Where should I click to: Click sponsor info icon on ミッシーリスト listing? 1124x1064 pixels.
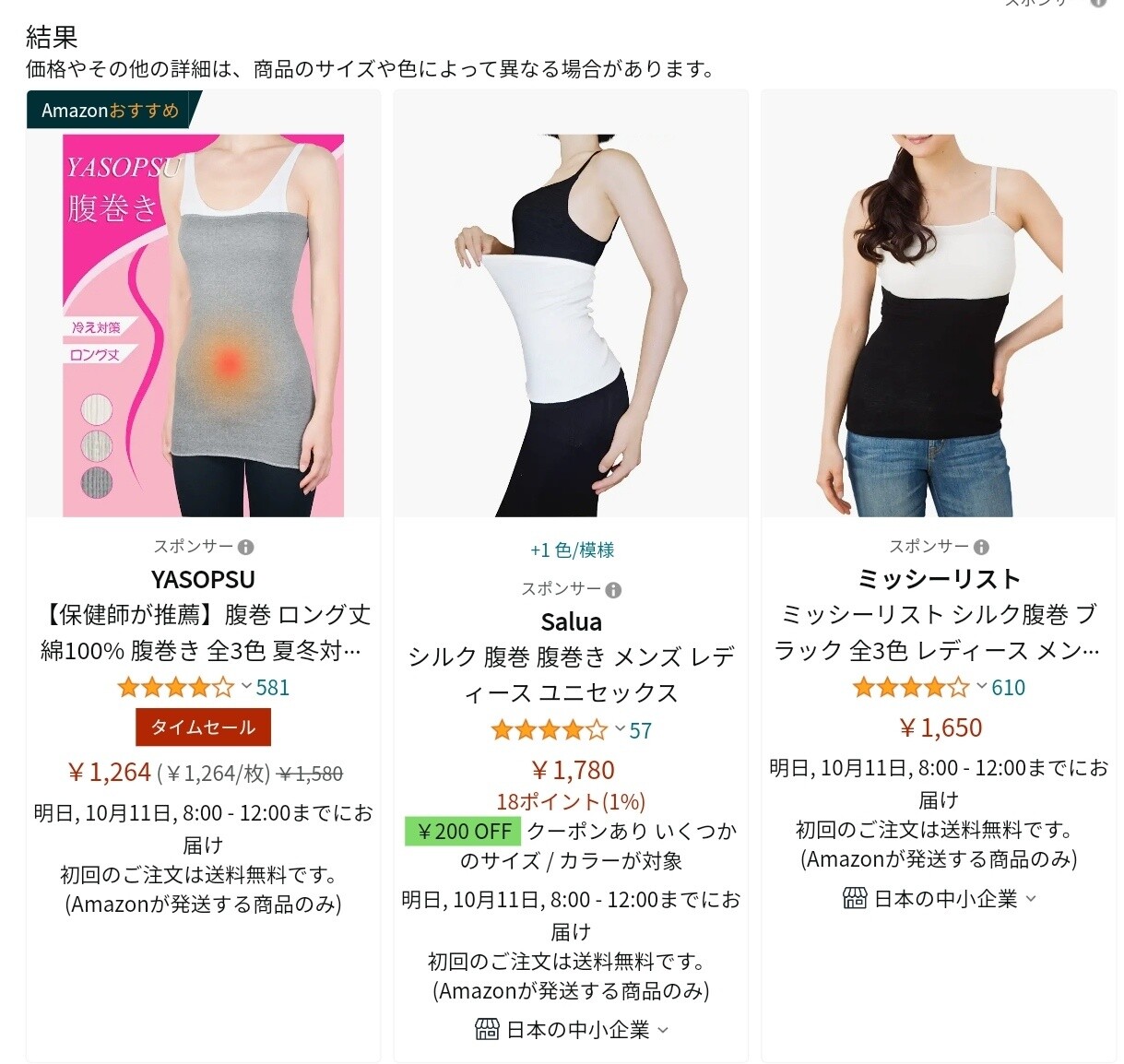(x=981, y=547)
